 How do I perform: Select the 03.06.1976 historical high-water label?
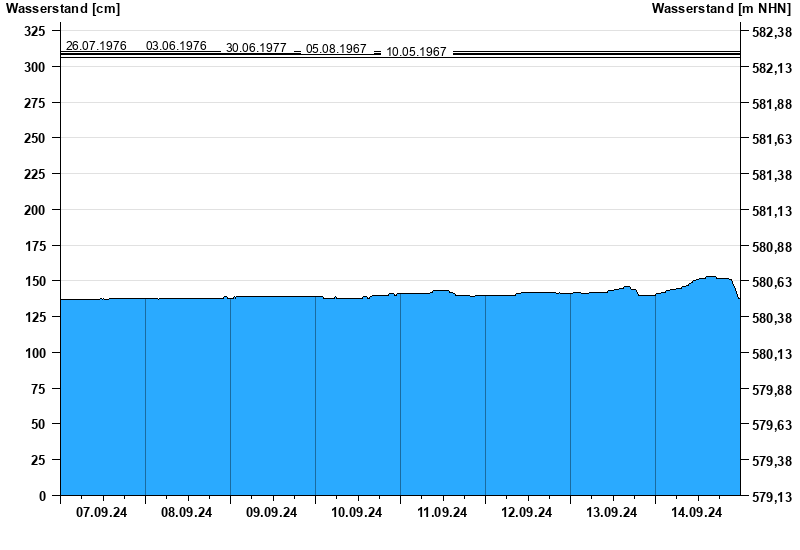coord(176,46)
